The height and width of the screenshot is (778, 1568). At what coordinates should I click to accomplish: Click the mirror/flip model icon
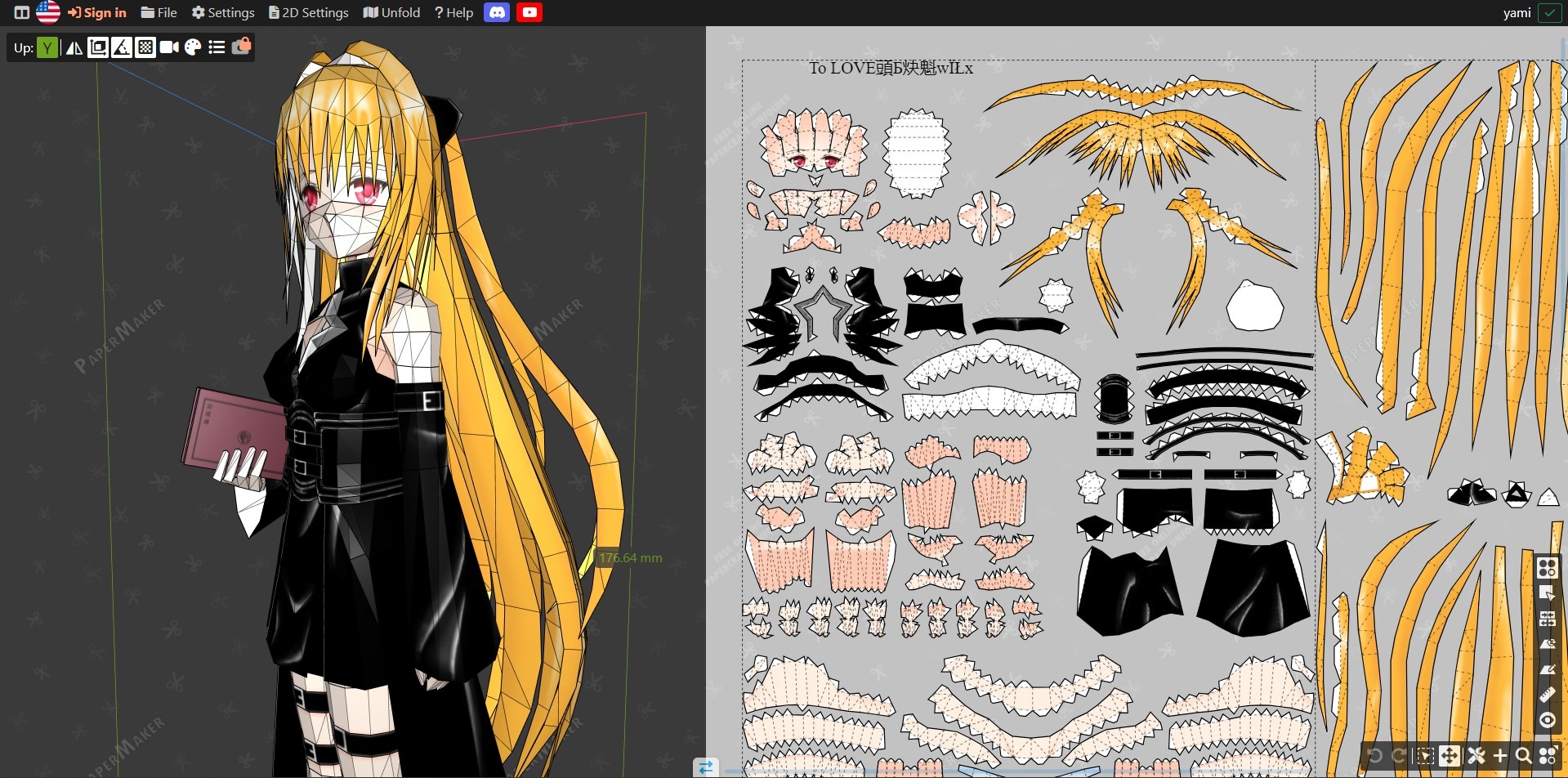tap(74, 47)
